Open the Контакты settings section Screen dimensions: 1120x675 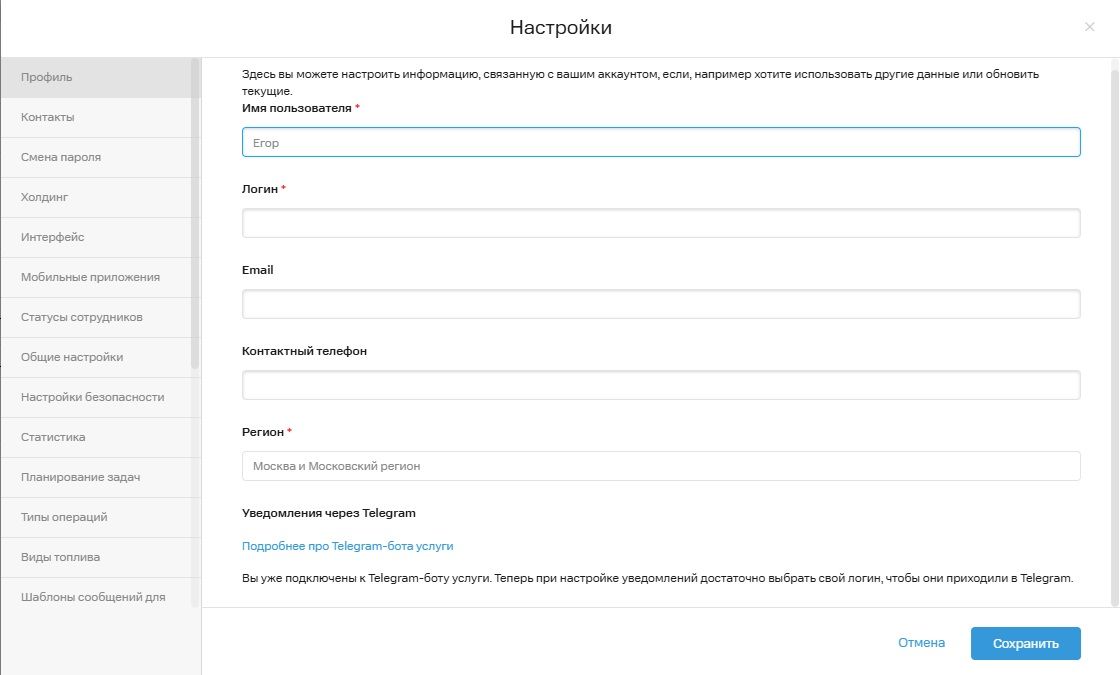[x=48, y=117]
